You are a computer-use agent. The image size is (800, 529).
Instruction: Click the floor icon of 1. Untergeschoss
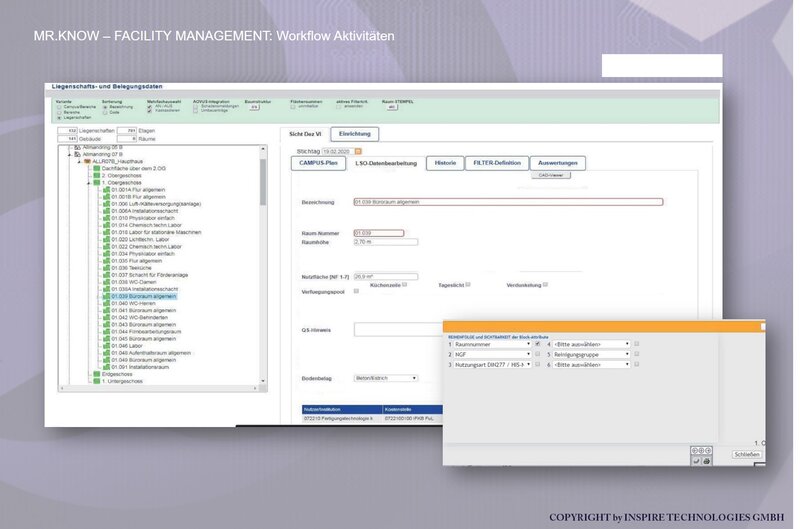point(96,382)
